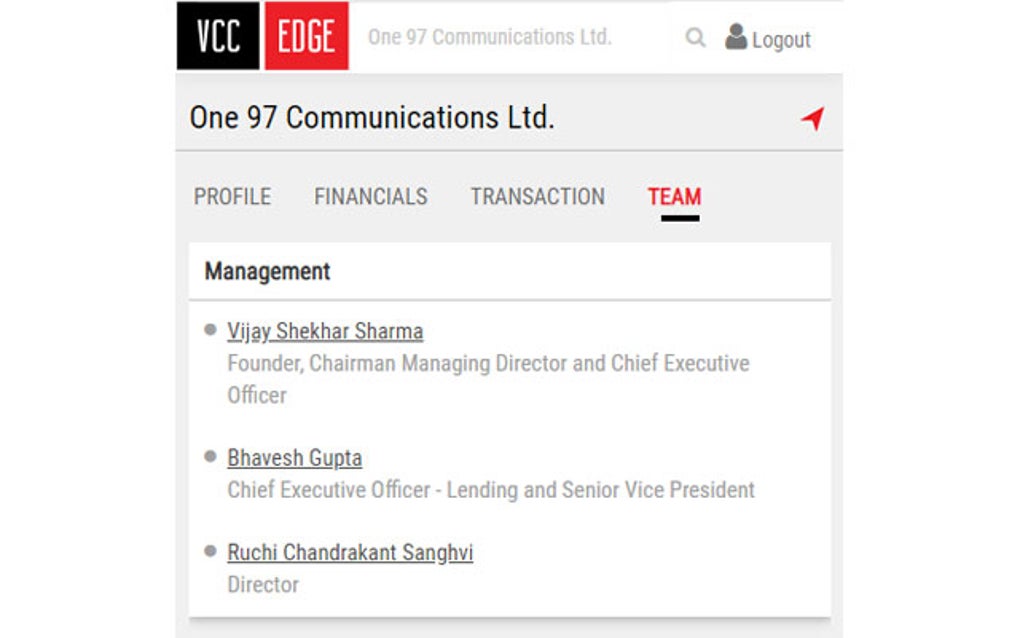This screenshot has width=1020, height=638.
Task: Open the Bhavesh Gupta link
Action: point(294,458)
